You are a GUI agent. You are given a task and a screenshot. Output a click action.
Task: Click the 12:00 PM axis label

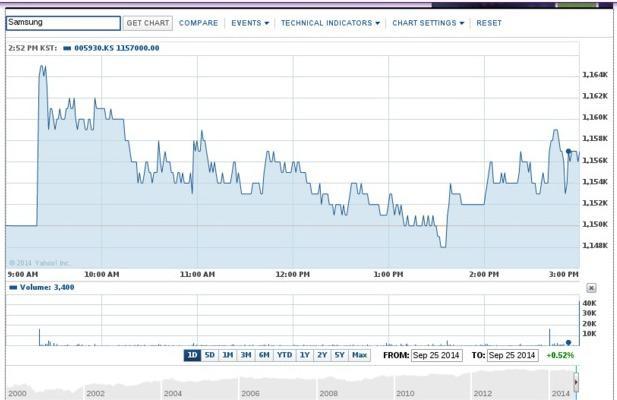(x=293, y=274)
